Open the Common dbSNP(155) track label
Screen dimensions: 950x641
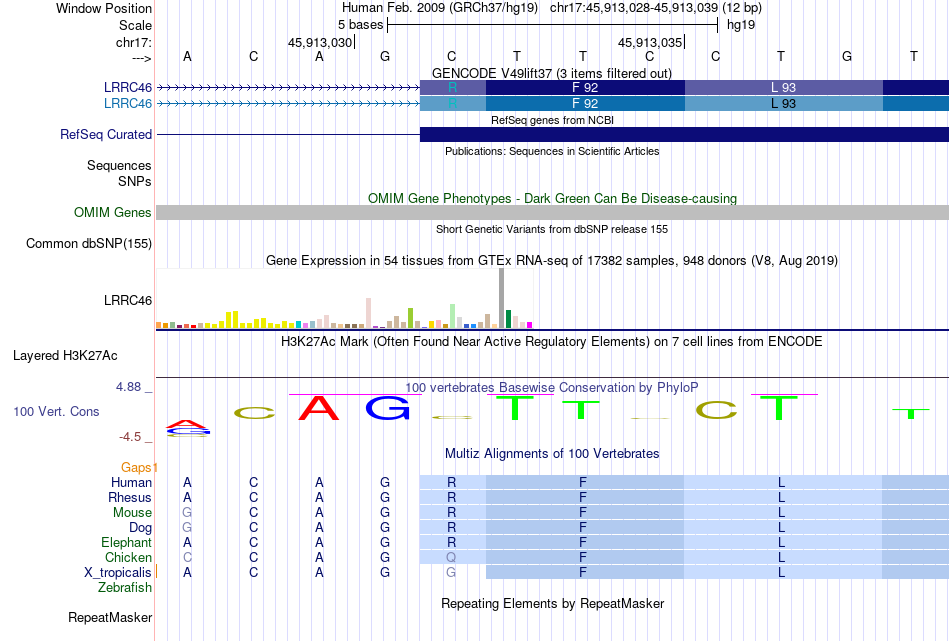pos(88,244)
